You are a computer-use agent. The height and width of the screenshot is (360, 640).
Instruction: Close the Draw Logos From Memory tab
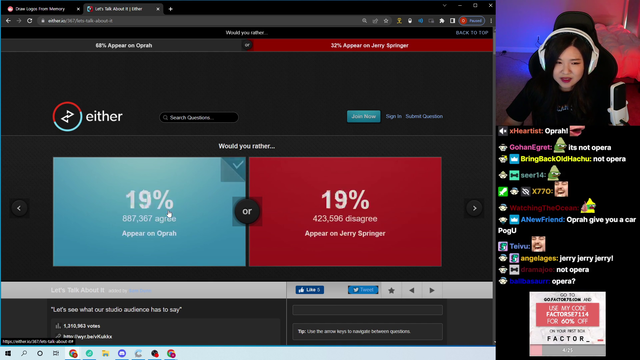click(78, 9)
